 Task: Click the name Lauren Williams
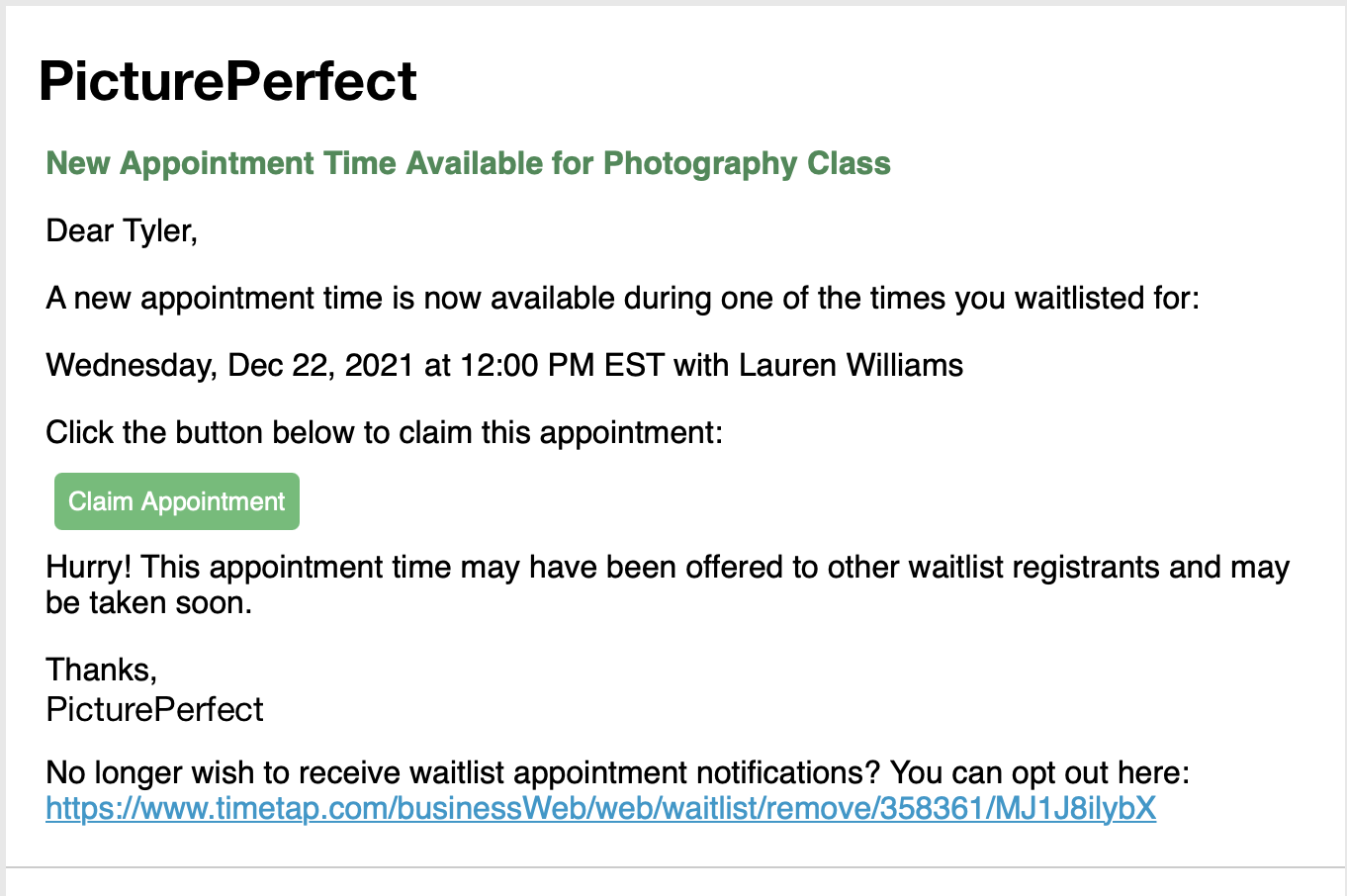[x=851, y=365]
